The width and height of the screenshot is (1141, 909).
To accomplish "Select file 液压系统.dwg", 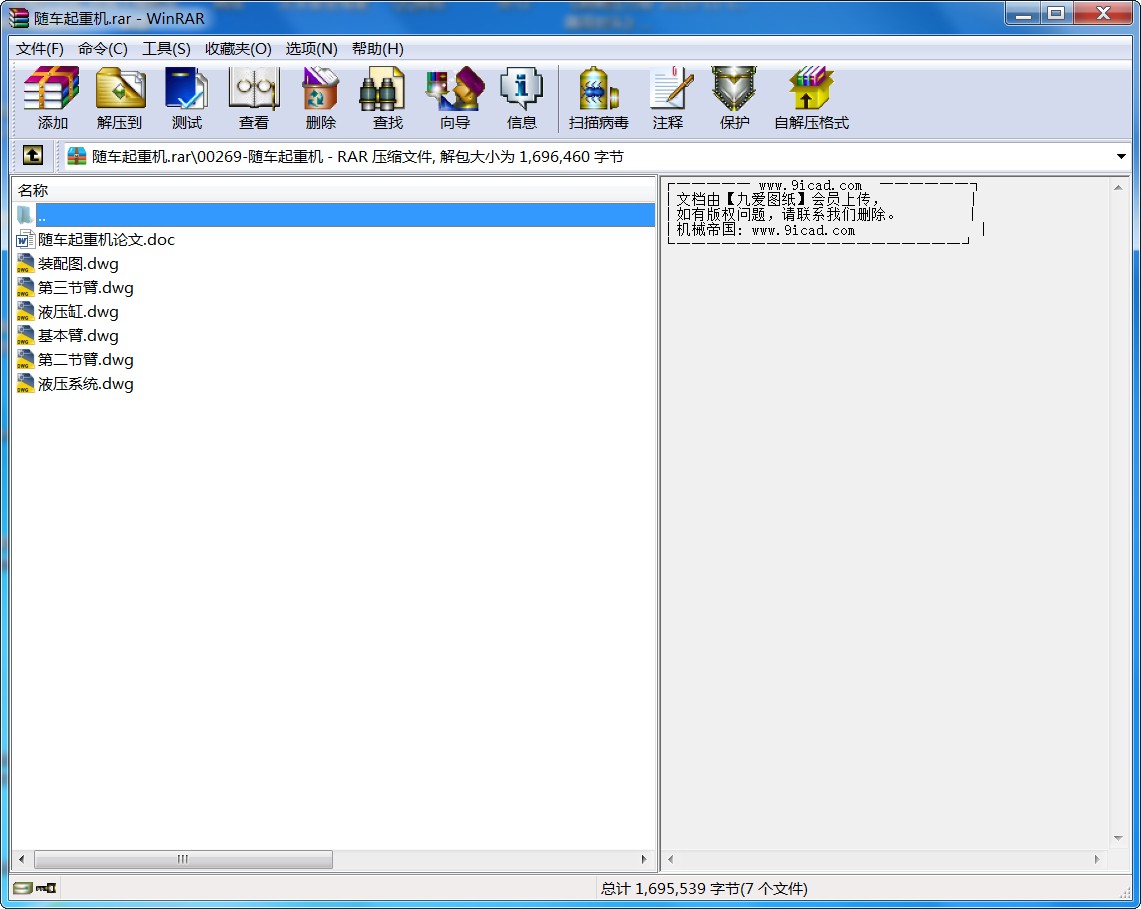I will coord(86,384).
